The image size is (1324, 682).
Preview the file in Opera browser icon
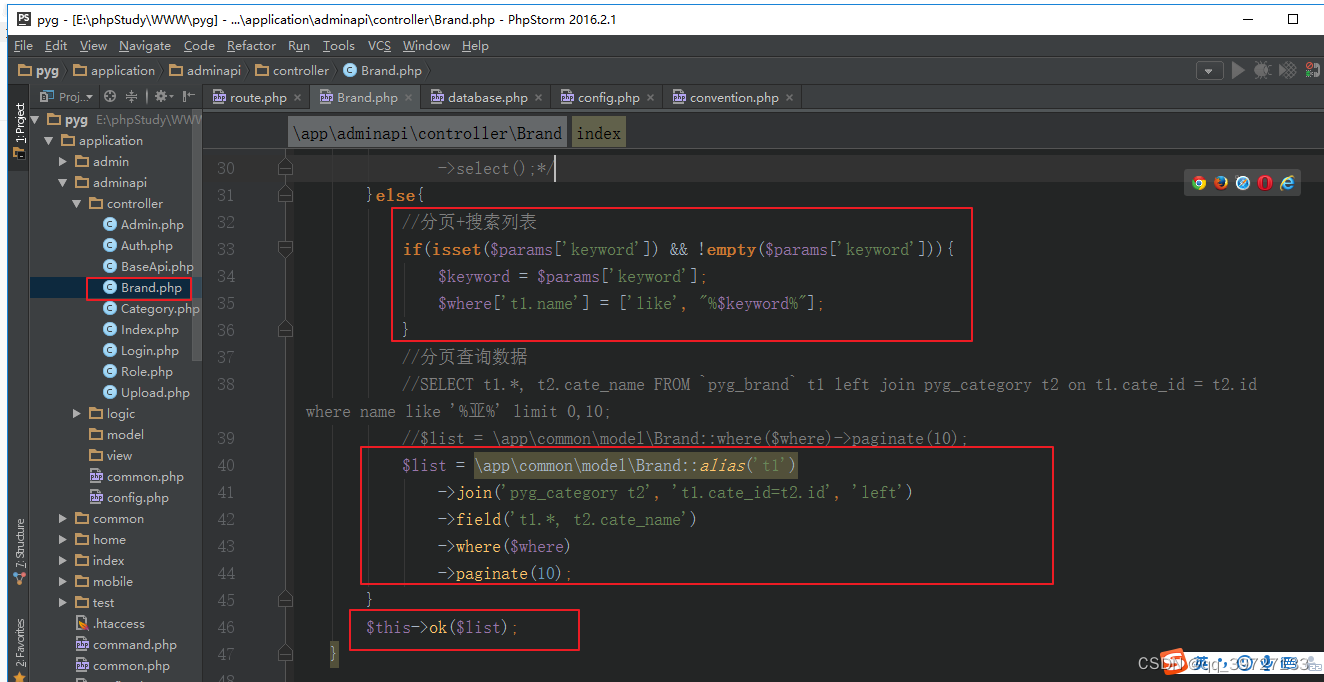coord(1265,182)
